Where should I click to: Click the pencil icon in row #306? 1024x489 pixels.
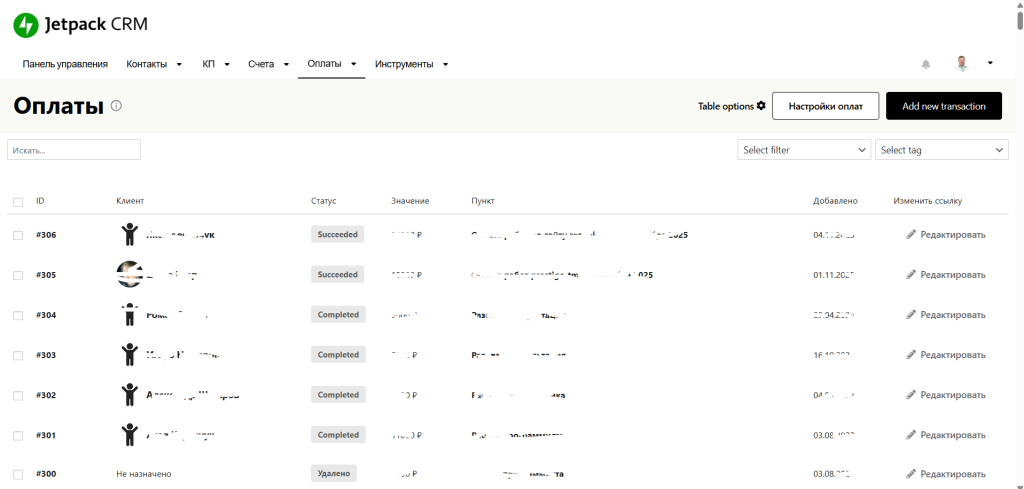pyautogui.click(x=911, y=234)
